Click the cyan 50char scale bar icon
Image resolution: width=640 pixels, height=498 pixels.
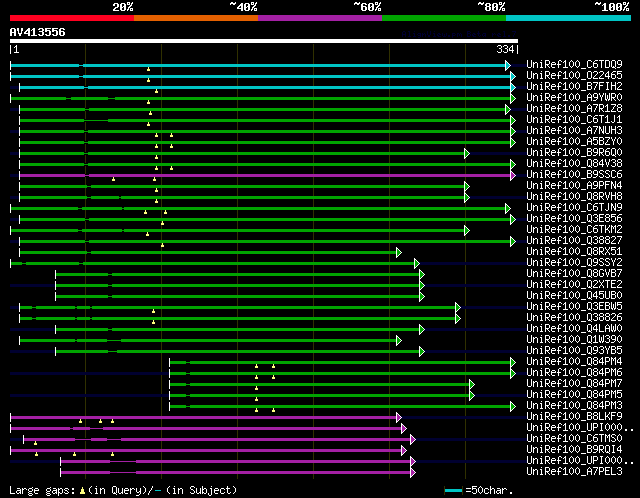tap(454, 491)
